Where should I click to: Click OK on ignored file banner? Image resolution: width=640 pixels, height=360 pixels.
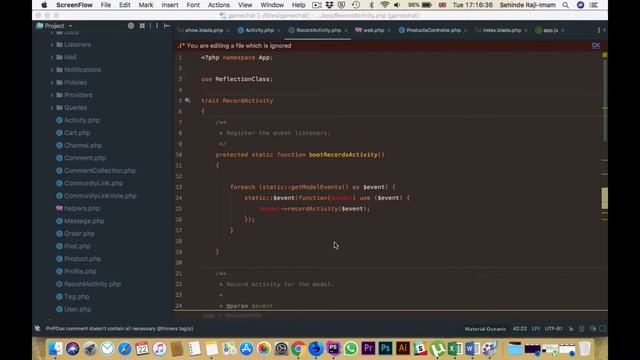[596, 46]
